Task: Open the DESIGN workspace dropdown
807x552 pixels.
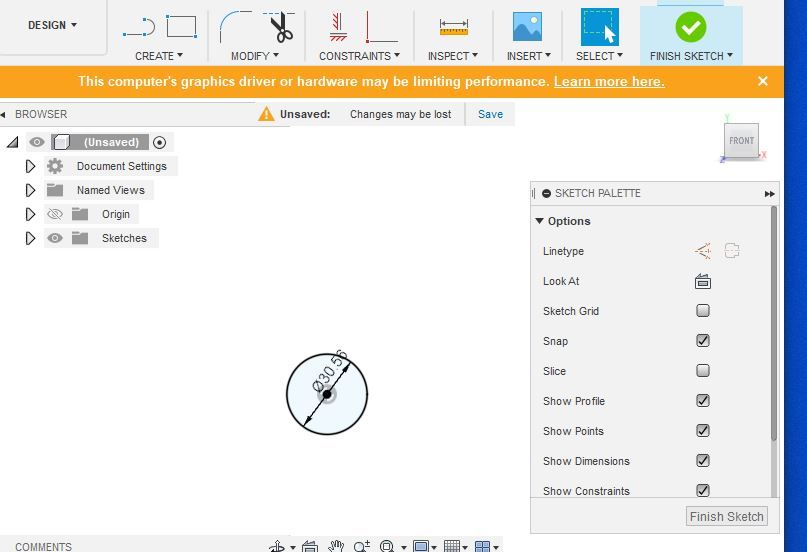Action: pos(52,25)
